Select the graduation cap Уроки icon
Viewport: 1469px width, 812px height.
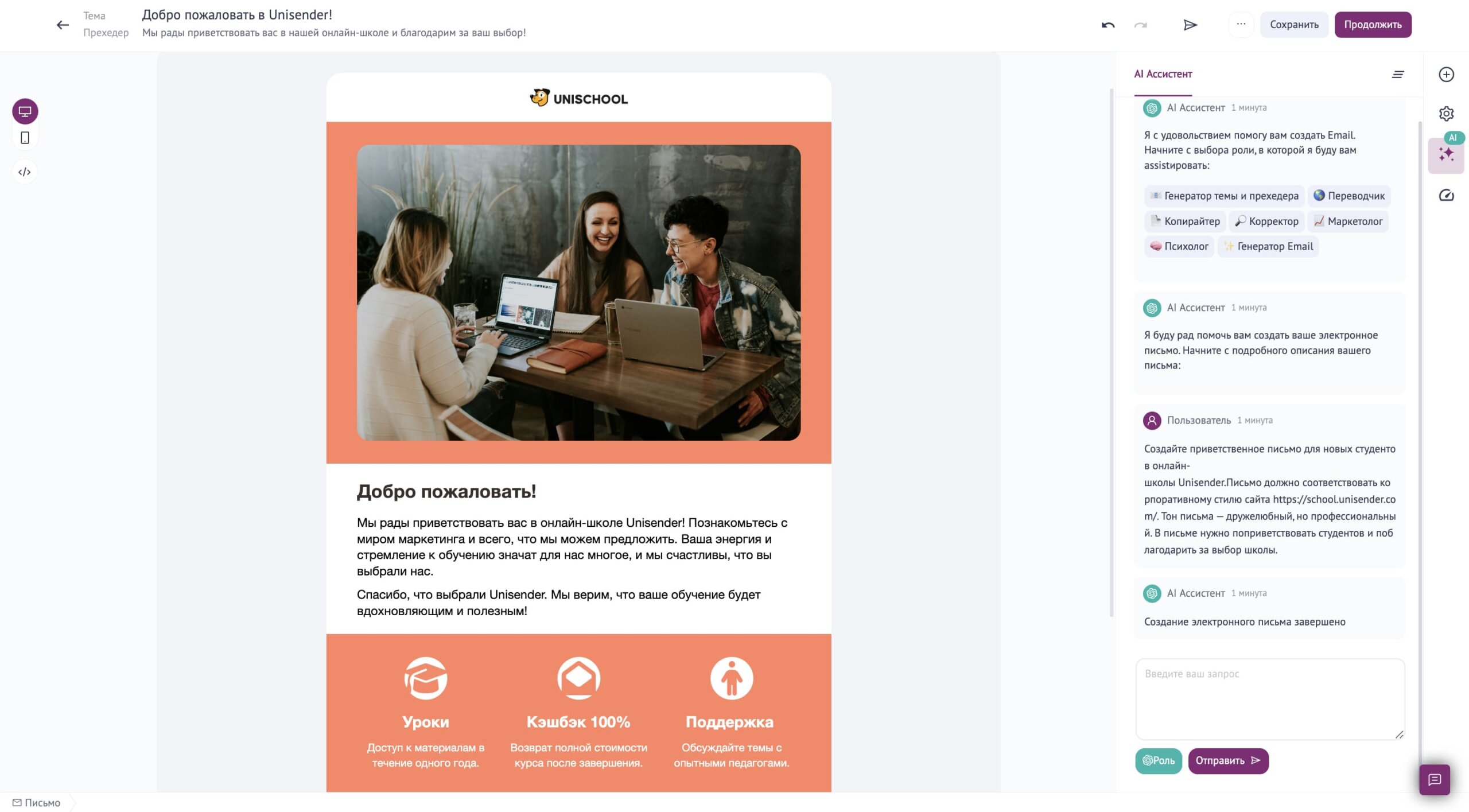(x=426, y=678)
